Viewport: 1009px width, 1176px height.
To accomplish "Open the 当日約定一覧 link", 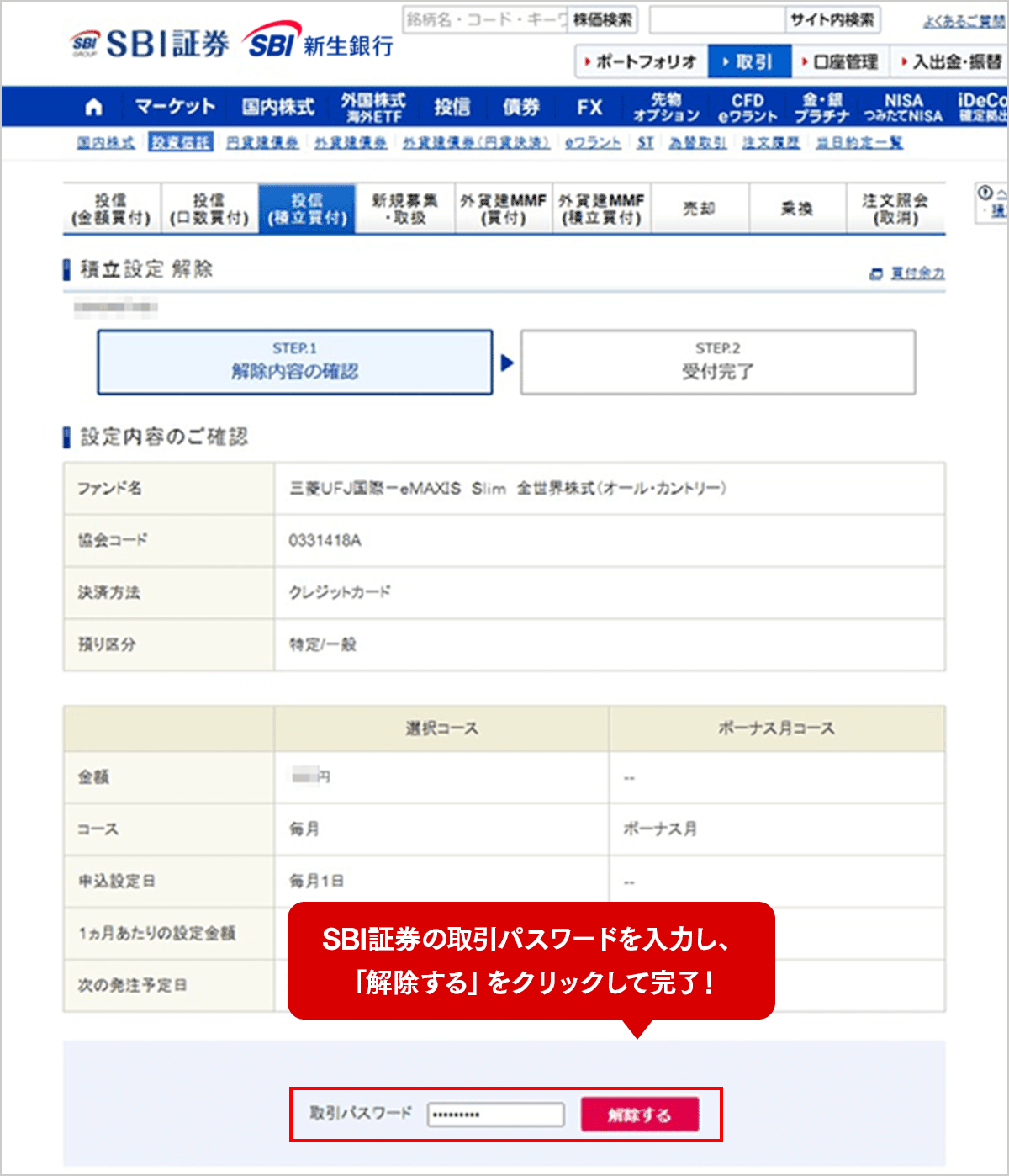I will [x=859, y=143].
